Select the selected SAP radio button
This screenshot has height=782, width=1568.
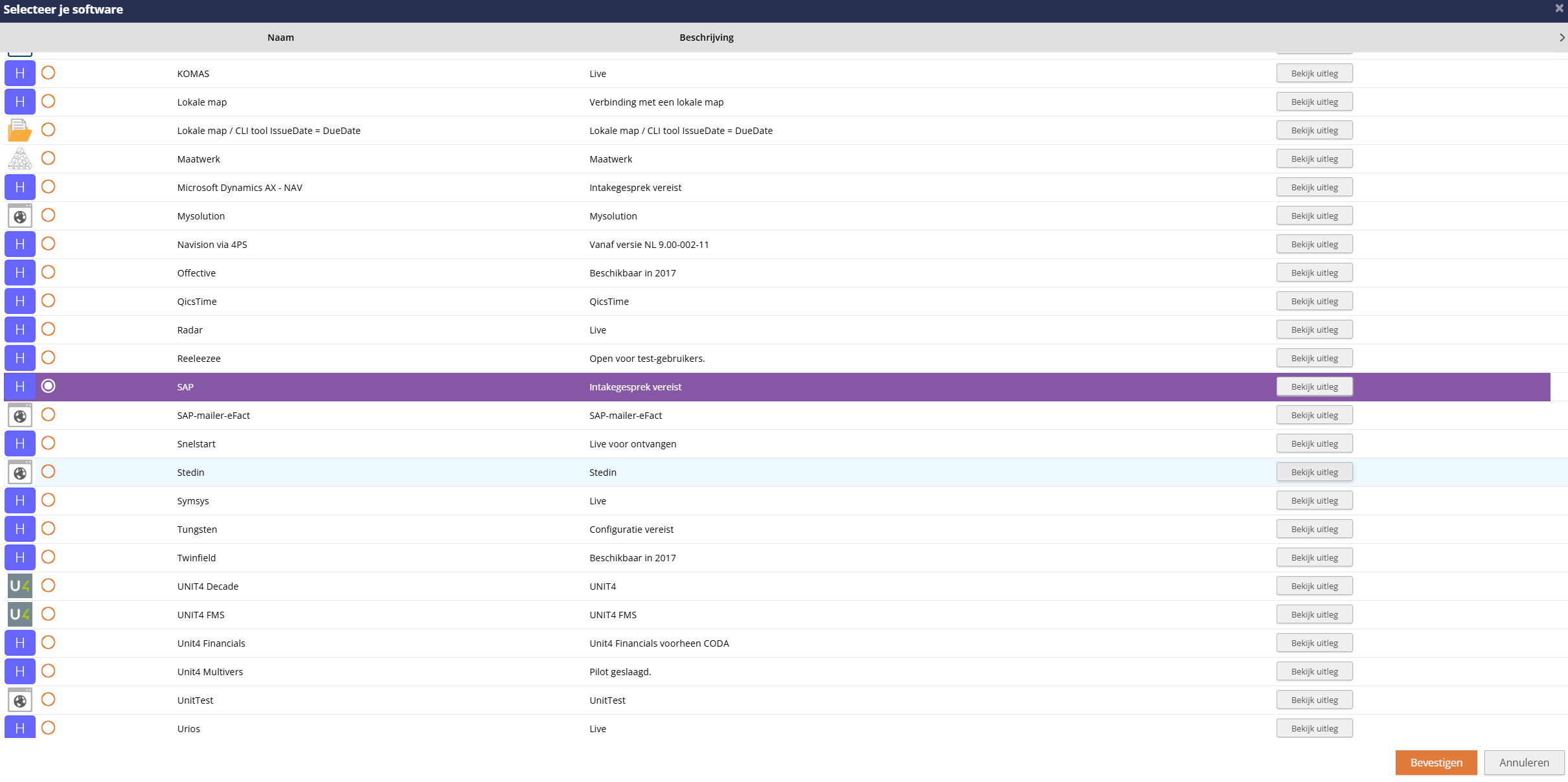pyautogui.click(x=48, y=386)
